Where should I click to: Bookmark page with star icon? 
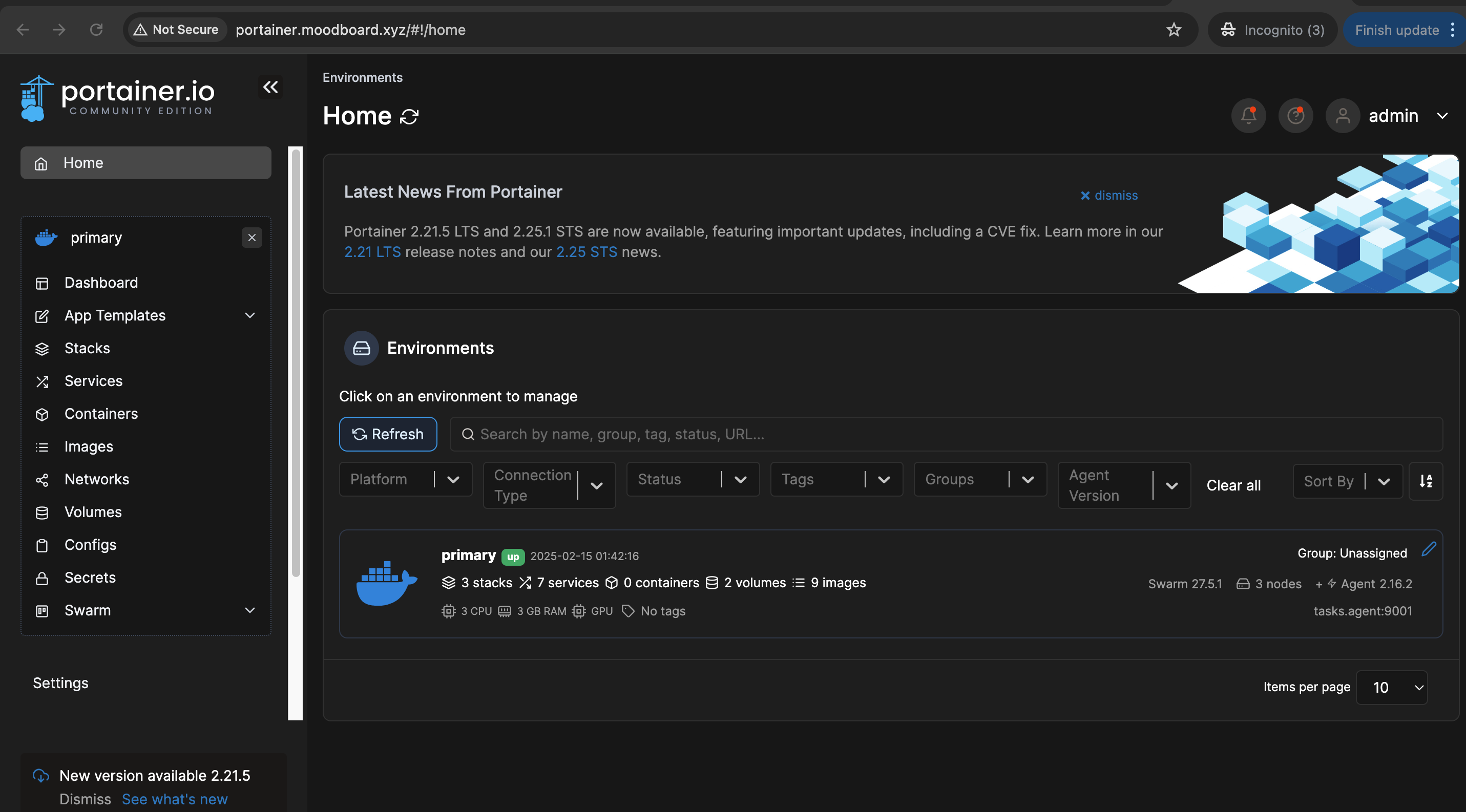coord(1174,30)
